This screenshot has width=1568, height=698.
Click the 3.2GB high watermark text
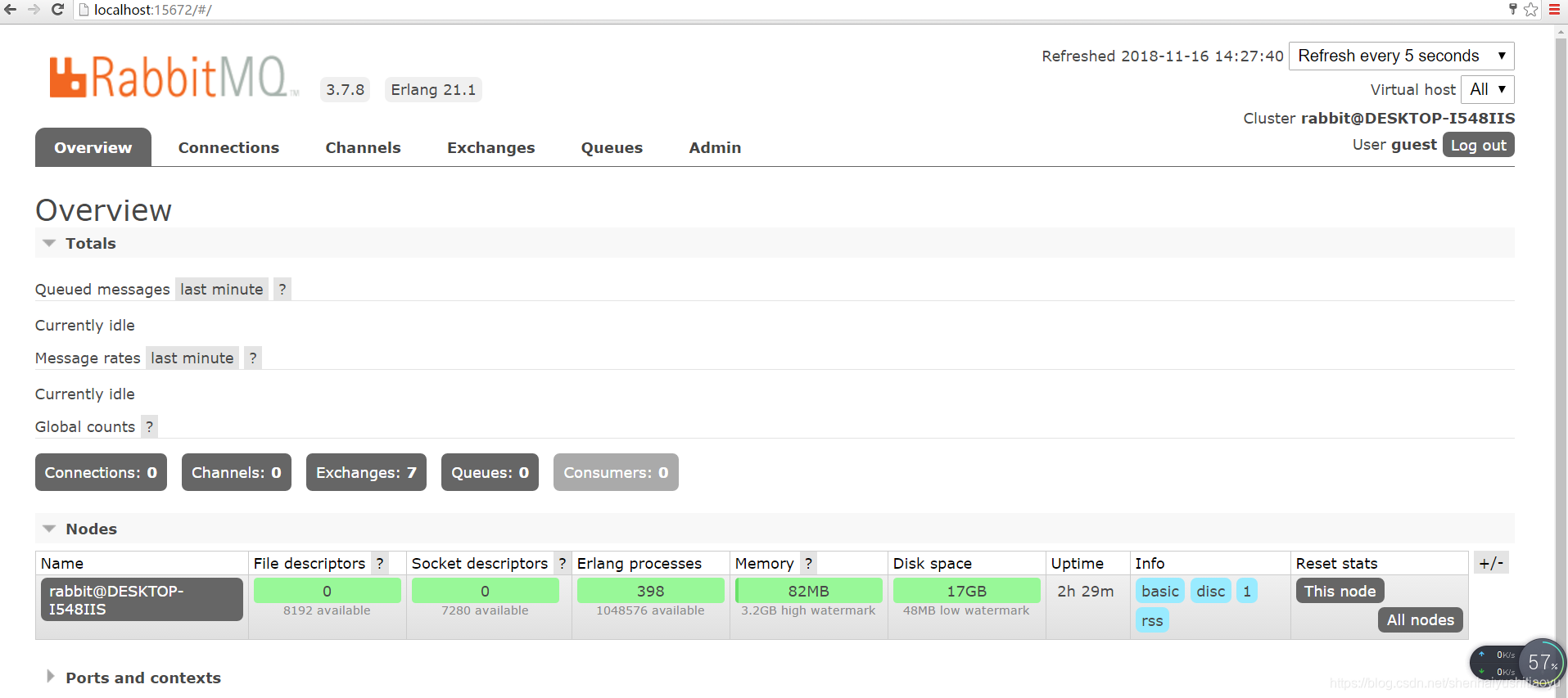pyautogui.click(x=808, y=610)
